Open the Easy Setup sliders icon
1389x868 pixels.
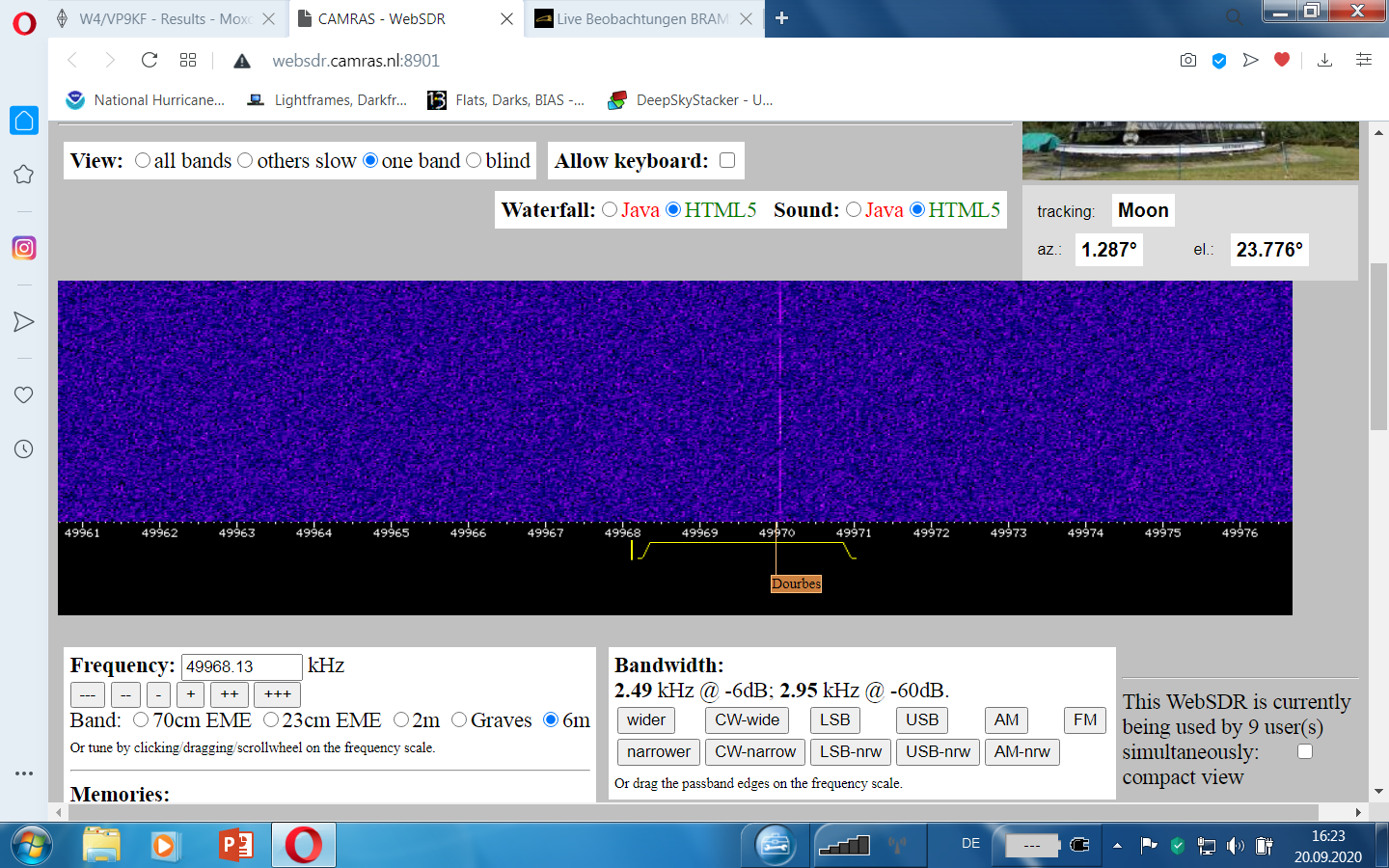1364,60
